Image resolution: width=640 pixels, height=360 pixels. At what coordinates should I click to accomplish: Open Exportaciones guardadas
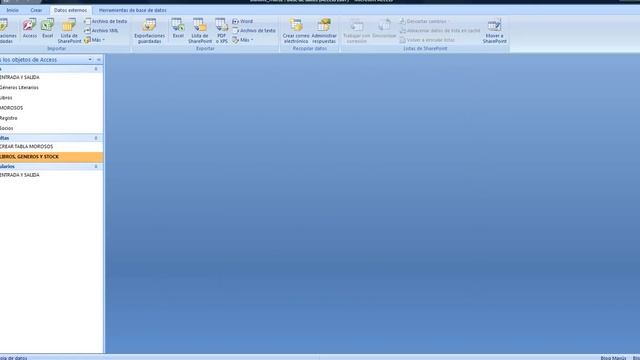[x=149, y=31]
